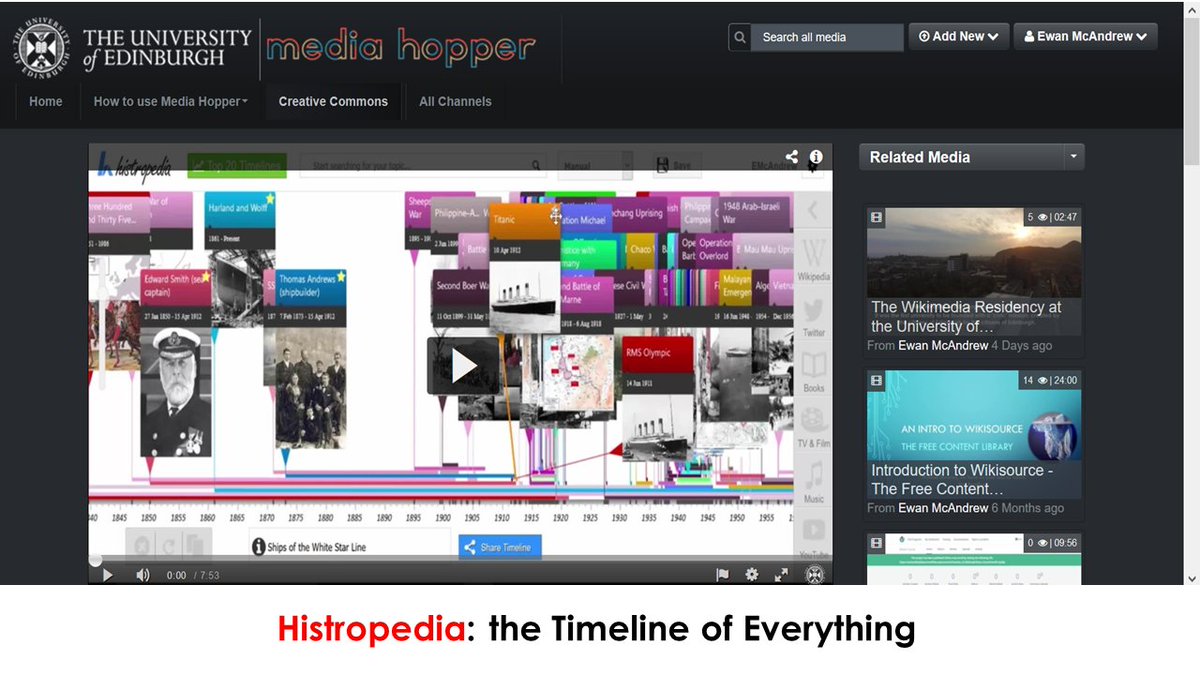Open the Wikimedia Residency video thumbnail

point(974,271)
